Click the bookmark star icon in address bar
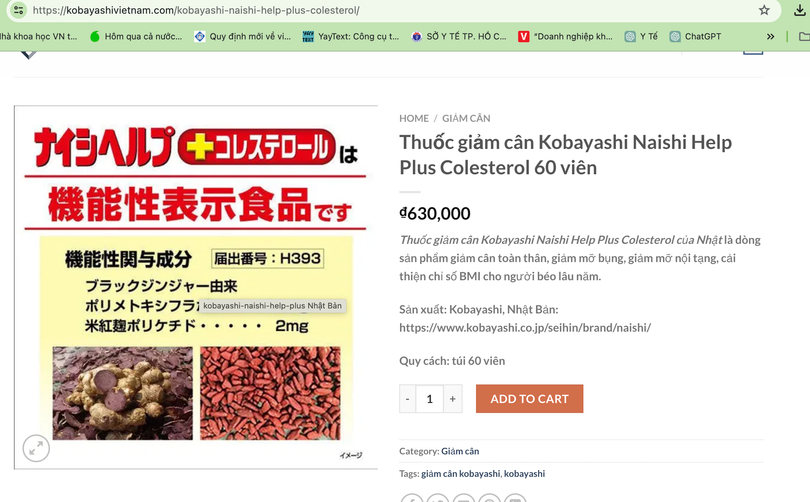Image resolution: width=810 pixels, height=502 pixels. point(764,10)
